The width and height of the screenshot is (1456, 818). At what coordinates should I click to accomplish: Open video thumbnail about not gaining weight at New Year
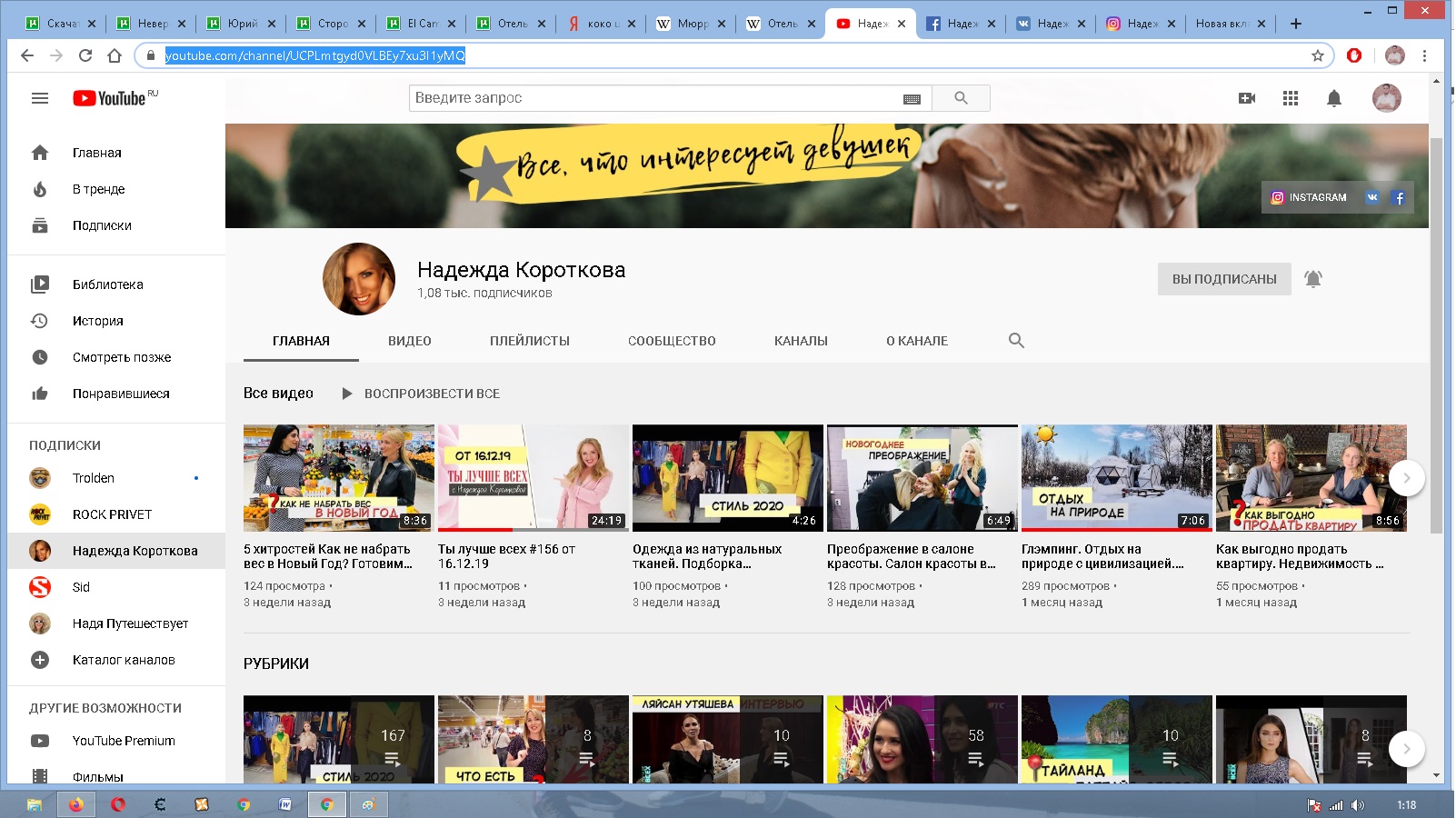coord(339,478)
